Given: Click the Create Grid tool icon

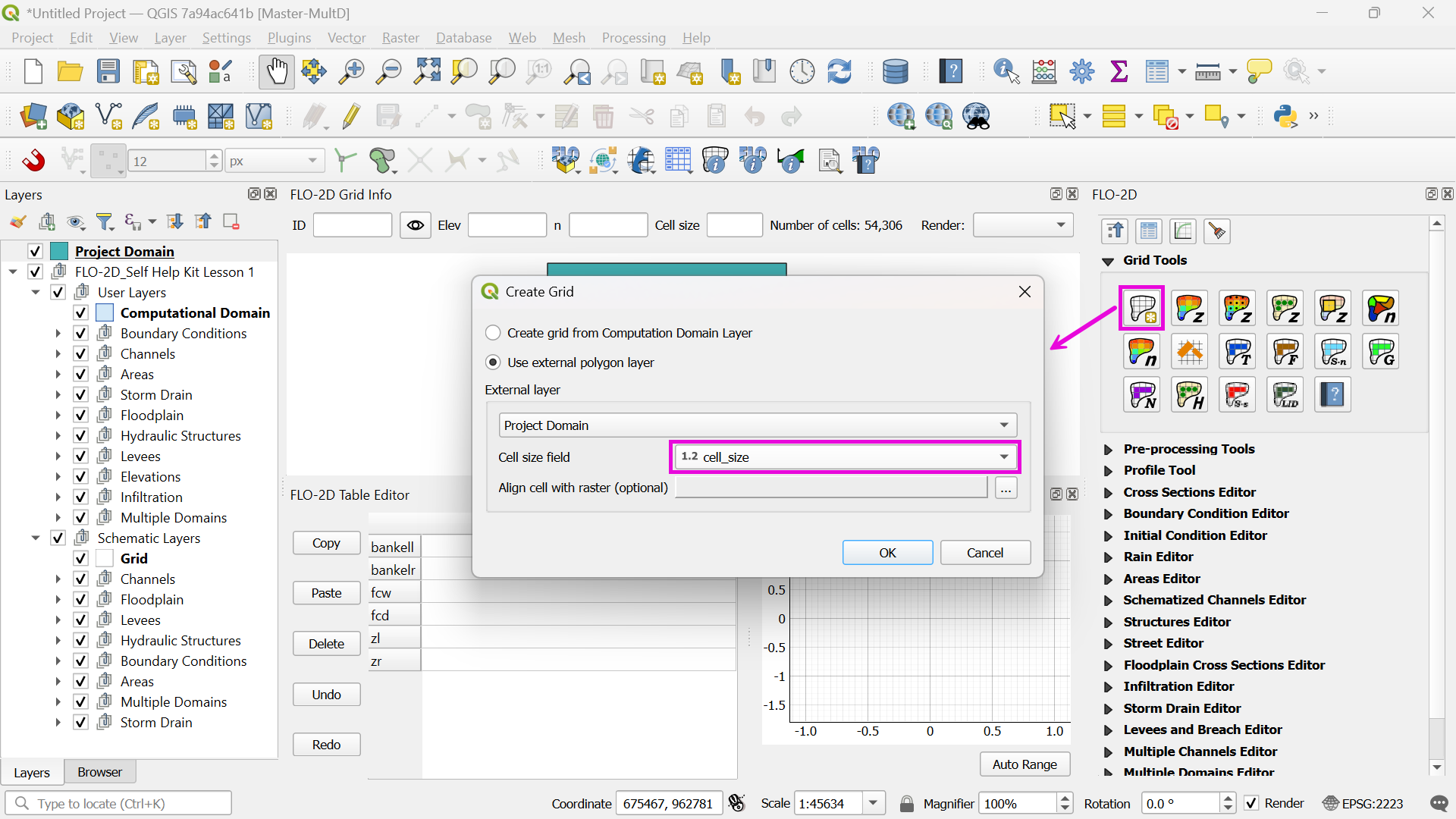Looking at the screenshot, I should [x=1142, y=309].
